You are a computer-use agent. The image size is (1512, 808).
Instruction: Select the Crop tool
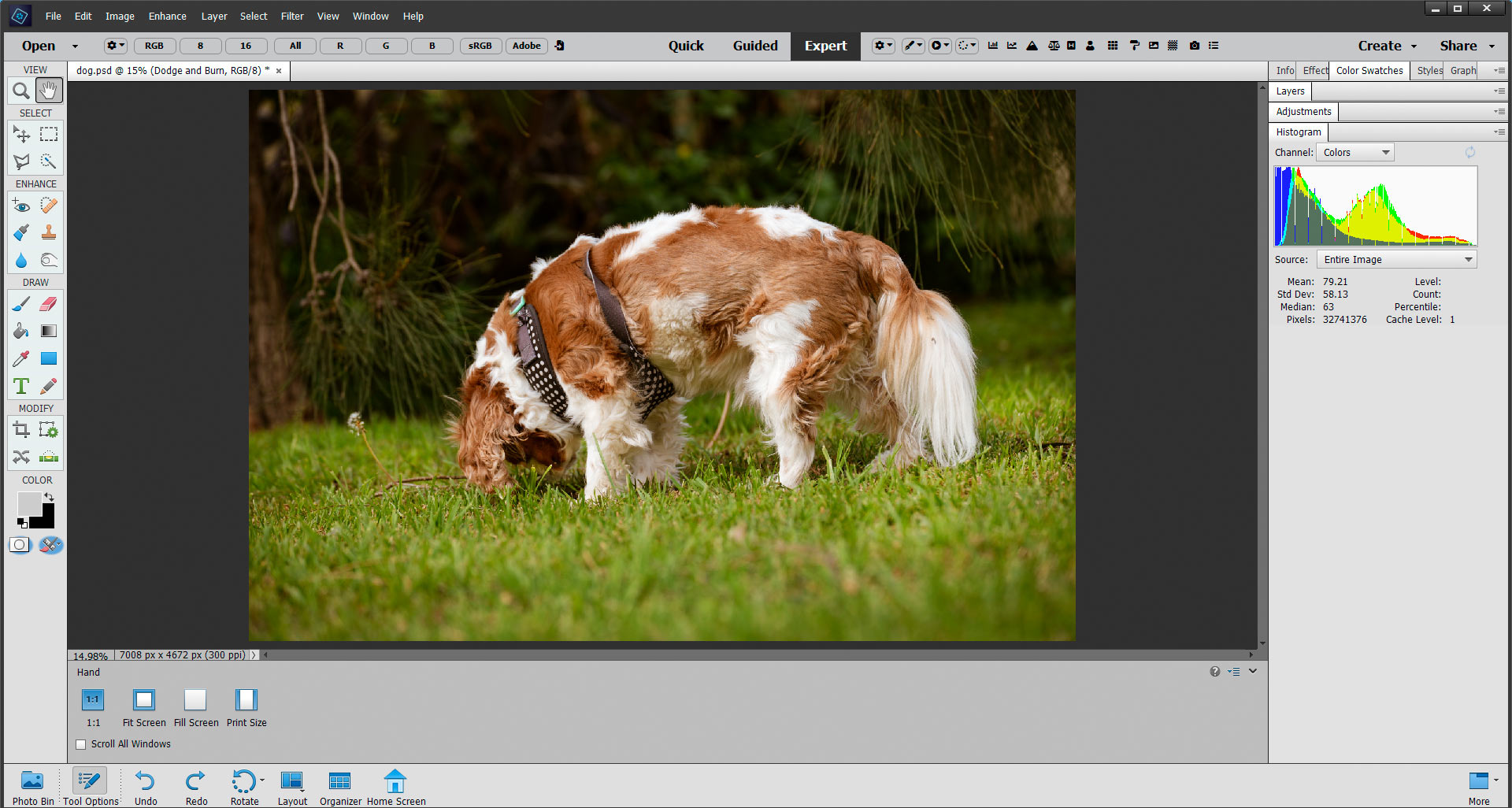pyautogui.click(x=21, y=430)
